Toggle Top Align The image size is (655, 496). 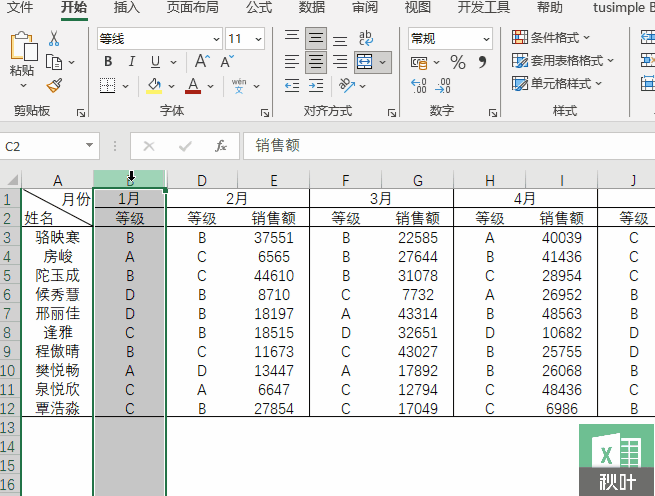[x=292, y=38]
